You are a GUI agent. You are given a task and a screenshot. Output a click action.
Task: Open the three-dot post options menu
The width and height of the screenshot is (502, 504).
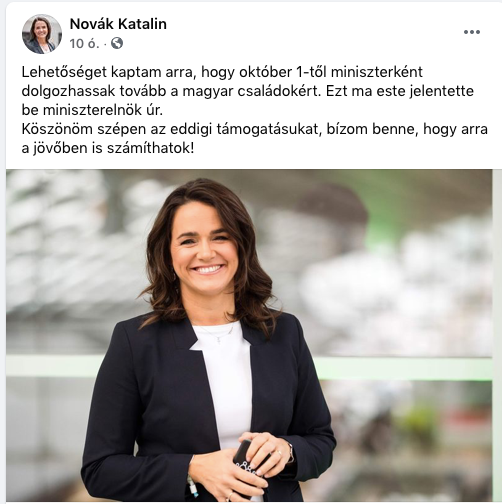tap(472, 32)
